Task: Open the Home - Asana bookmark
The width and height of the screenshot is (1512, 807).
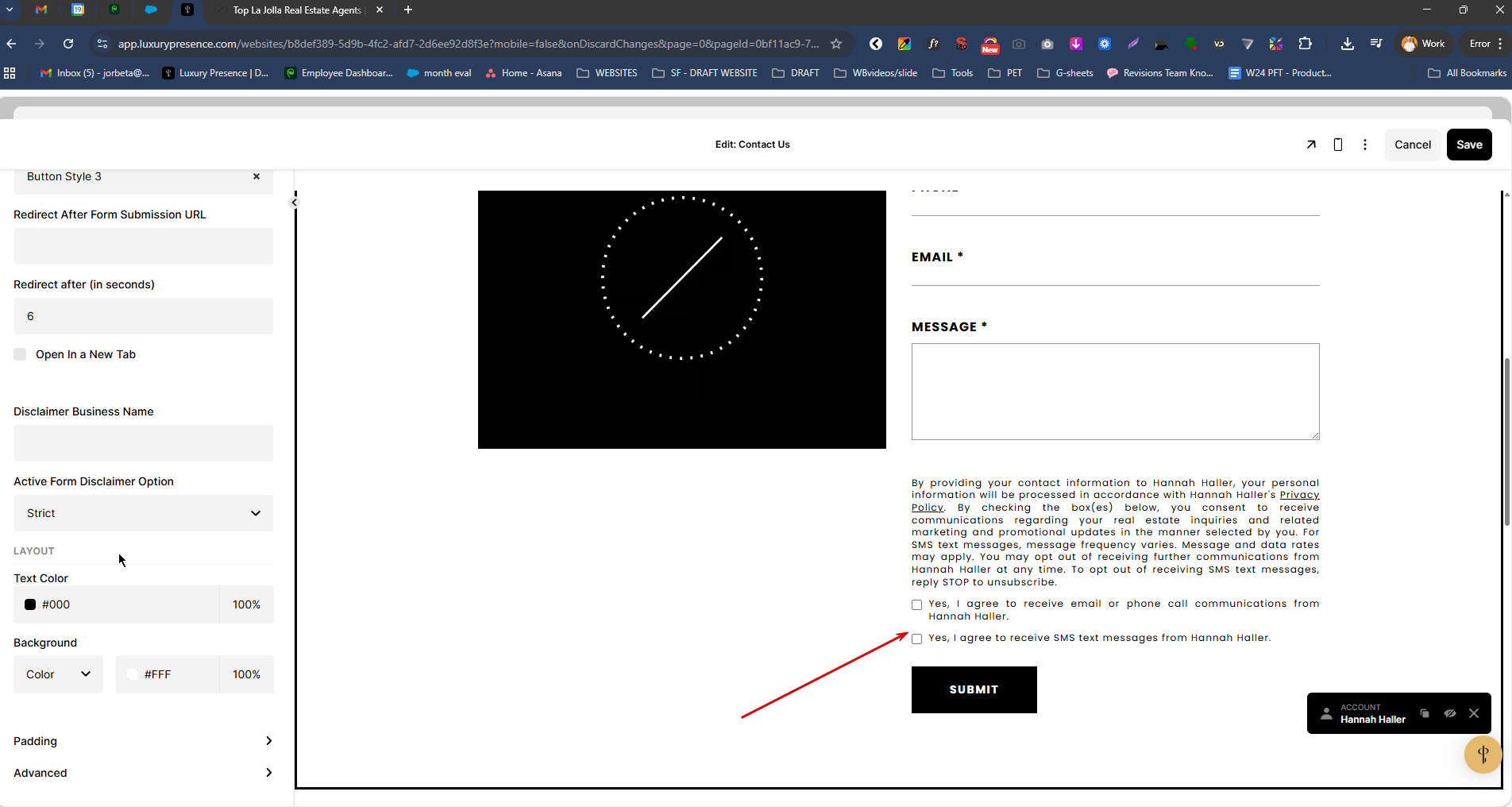Action: 523,73
